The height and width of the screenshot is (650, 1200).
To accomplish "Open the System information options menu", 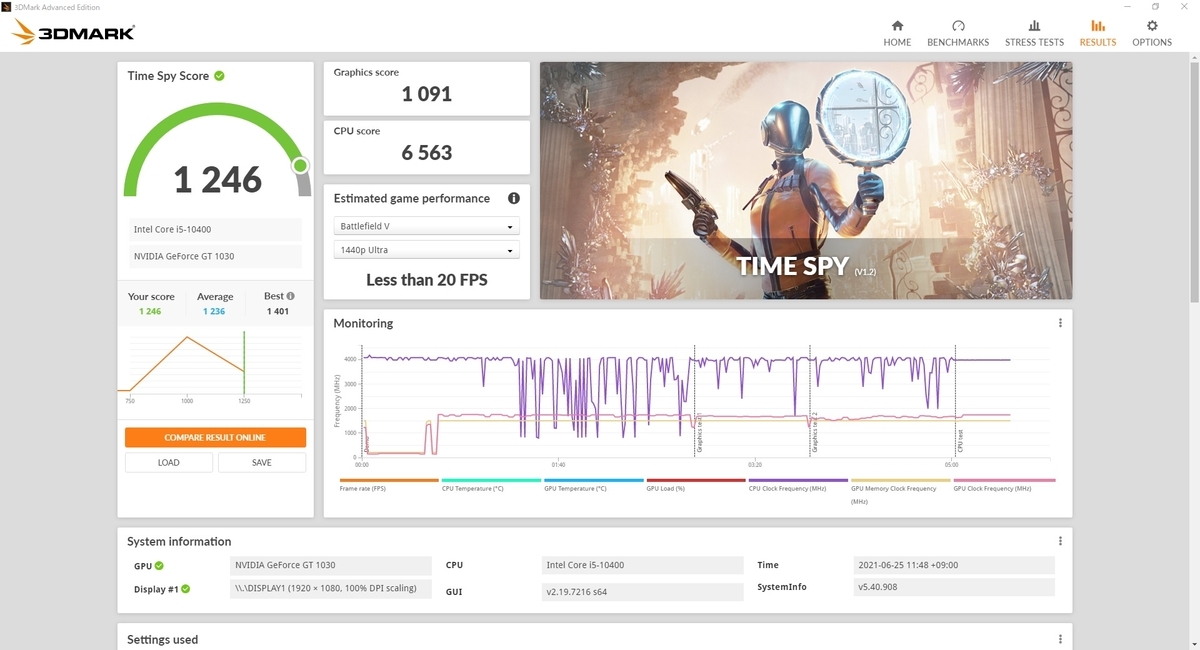I will pyautogui.click(x=1060, y=541).
